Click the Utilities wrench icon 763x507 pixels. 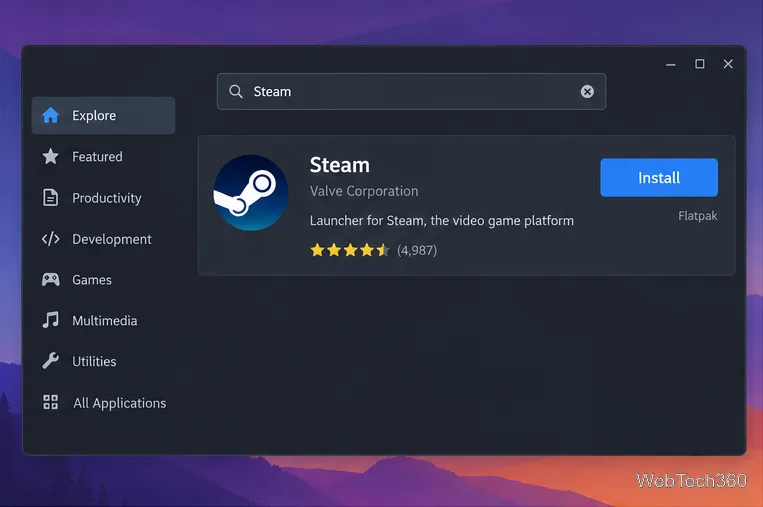(x=50, y=361)
